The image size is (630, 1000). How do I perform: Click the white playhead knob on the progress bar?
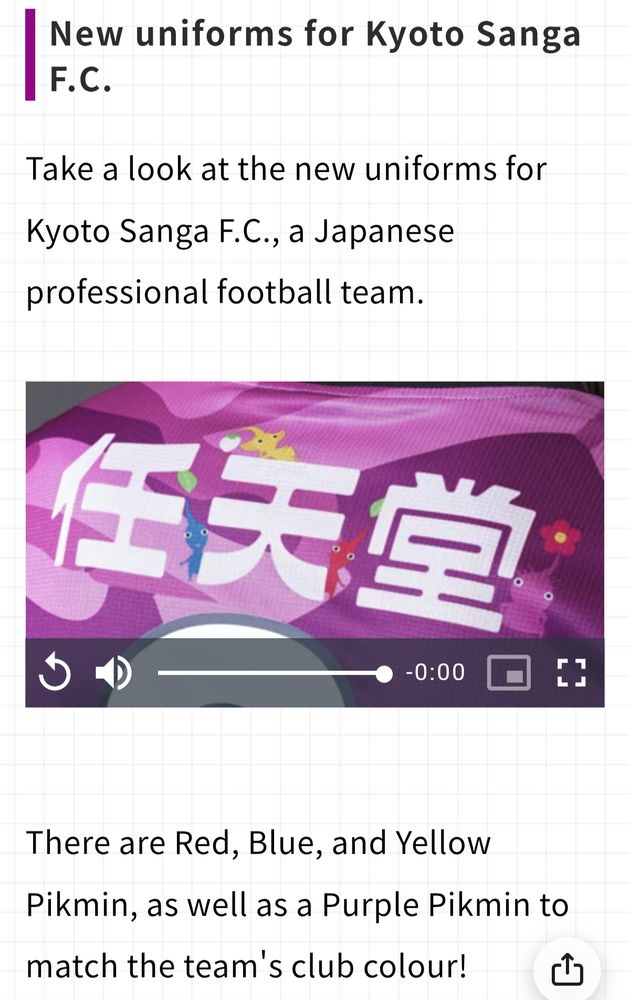(x=384, y=673)
